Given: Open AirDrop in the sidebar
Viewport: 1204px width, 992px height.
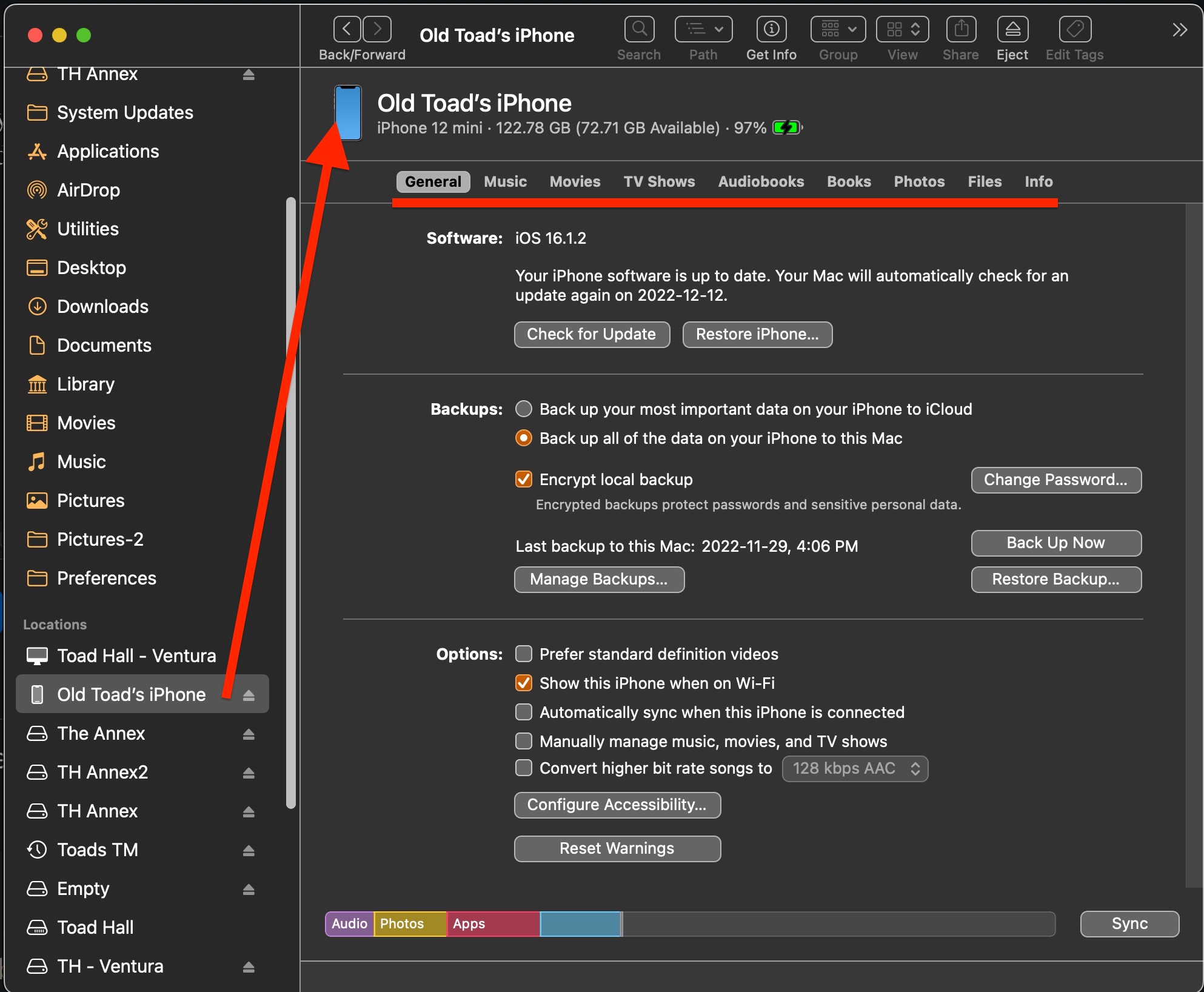Looking at the screenshot, I should click(x=88, y=190).
